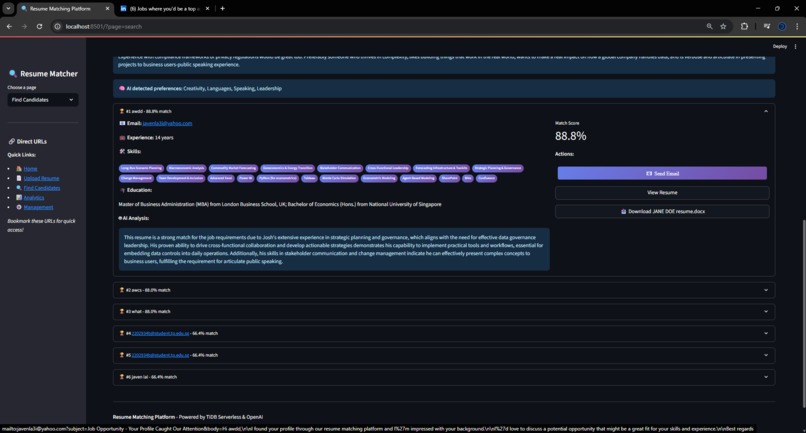Viewport: 806px width, 433px height.
Task: Click the address bar URL localhost:8501
Action: point(103,26)
